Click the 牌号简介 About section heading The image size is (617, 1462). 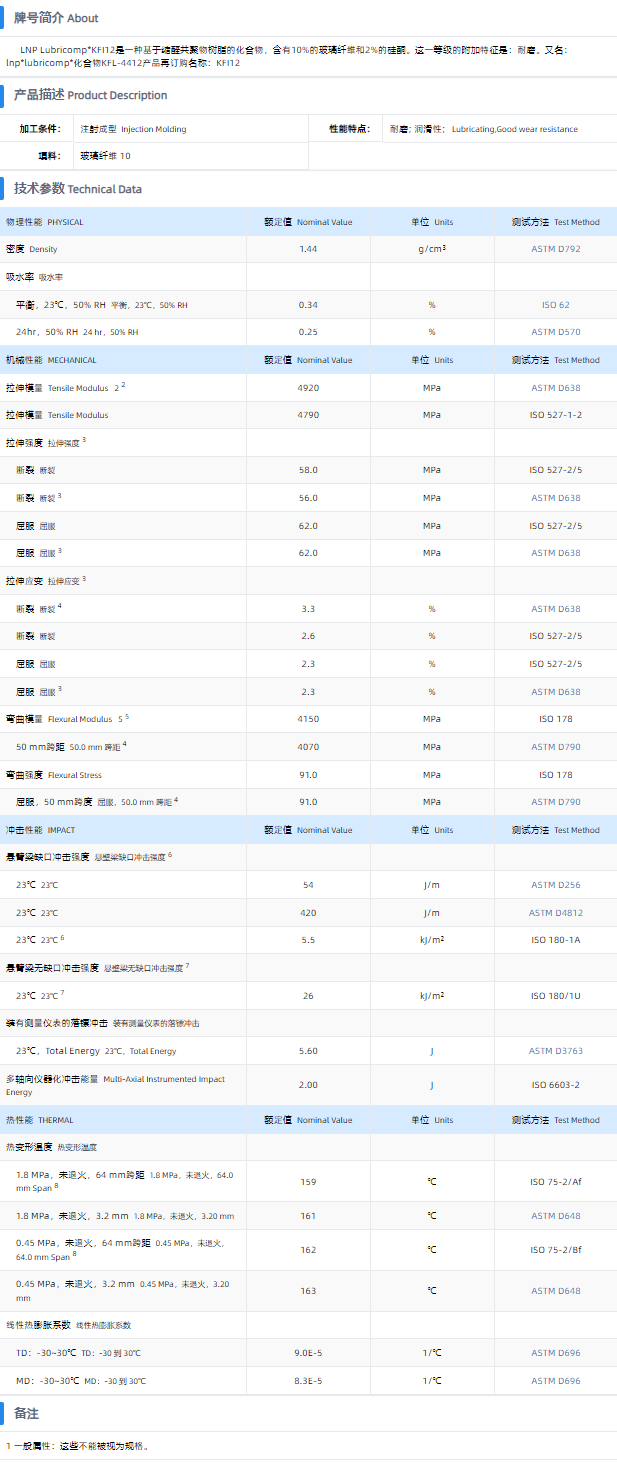click(x=56, y=18)
